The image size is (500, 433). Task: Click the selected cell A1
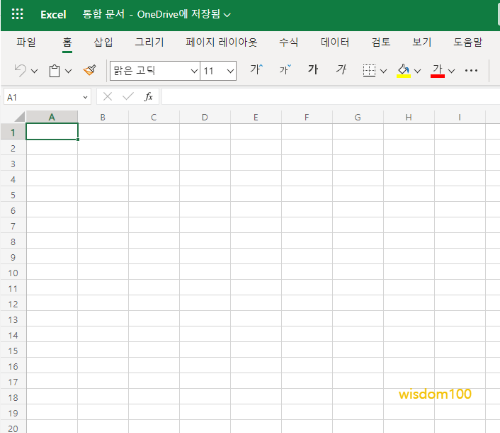pos(52,132)
